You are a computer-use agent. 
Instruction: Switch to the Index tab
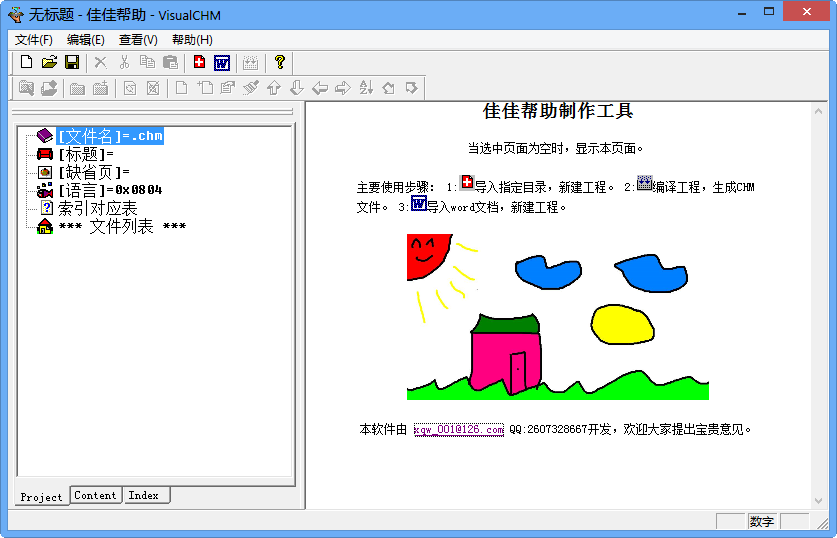click(x=144, y=495)
